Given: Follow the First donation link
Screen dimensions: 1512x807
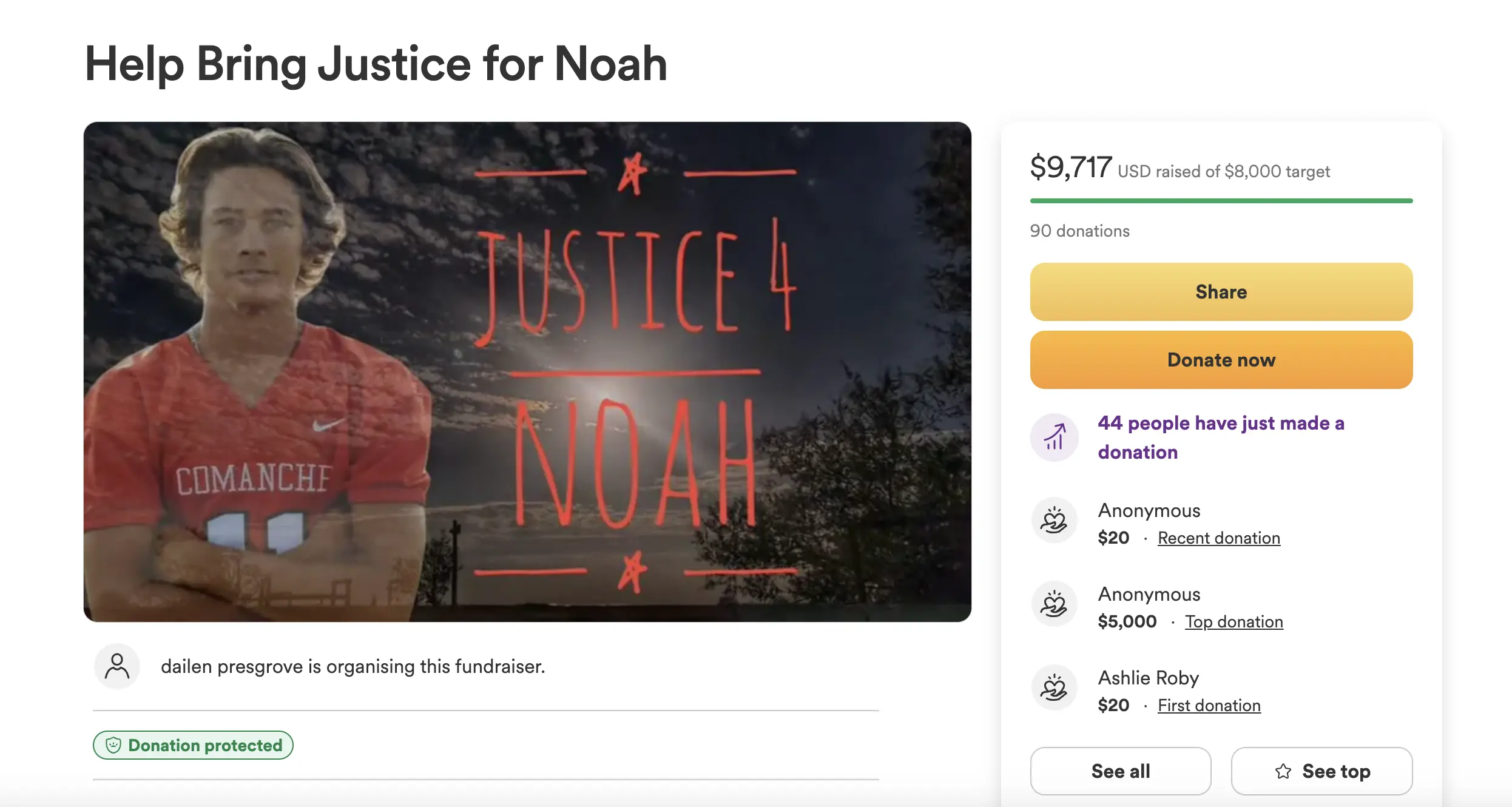Looking at the screenshot, I should [1209, 706].
